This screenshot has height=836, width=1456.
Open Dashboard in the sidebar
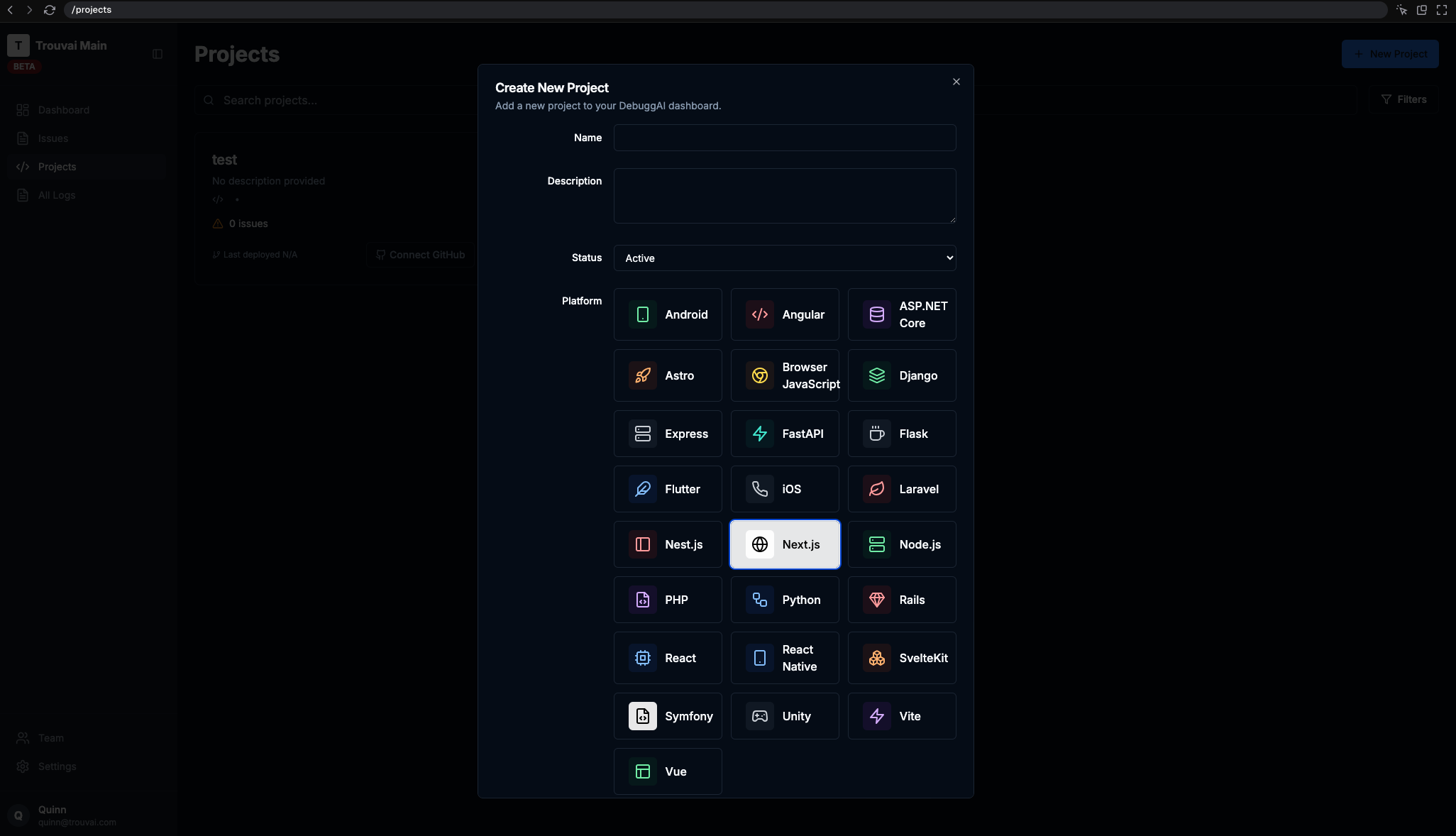coord(85,110)
